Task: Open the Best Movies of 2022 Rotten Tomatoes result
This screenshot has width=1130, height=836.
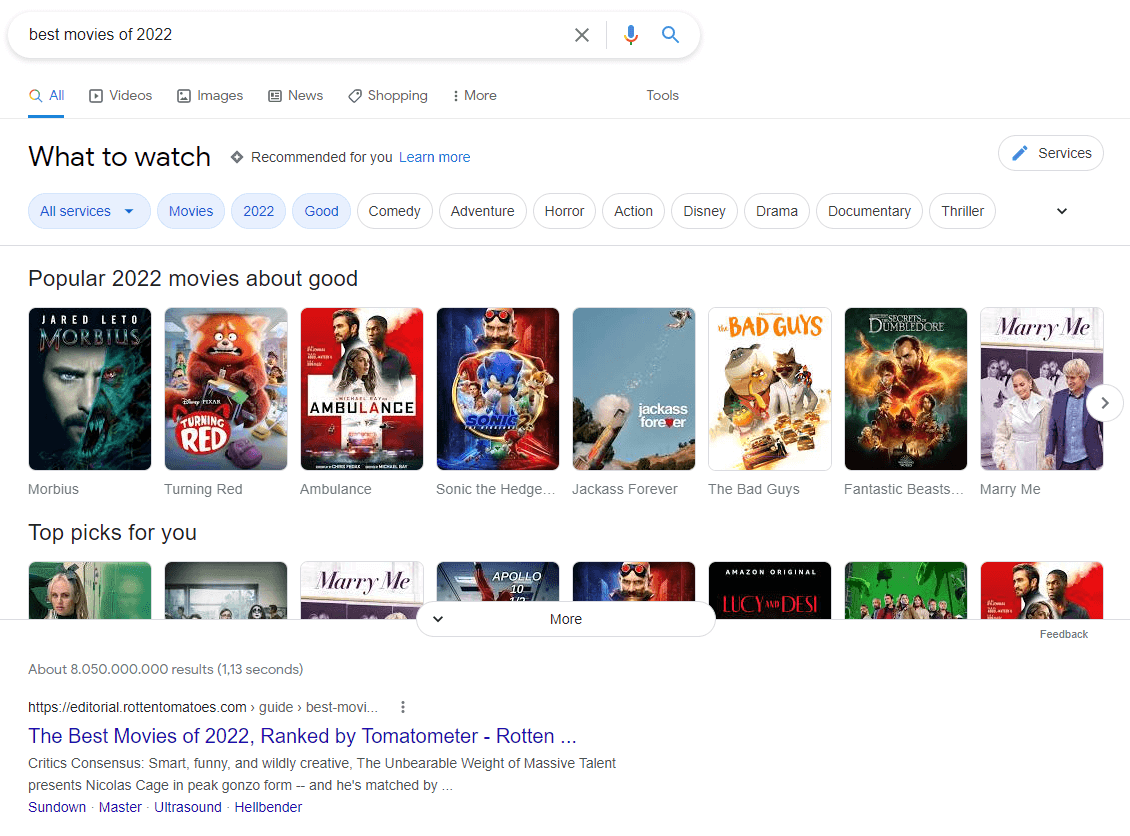Action: click(x=302, y=736)
